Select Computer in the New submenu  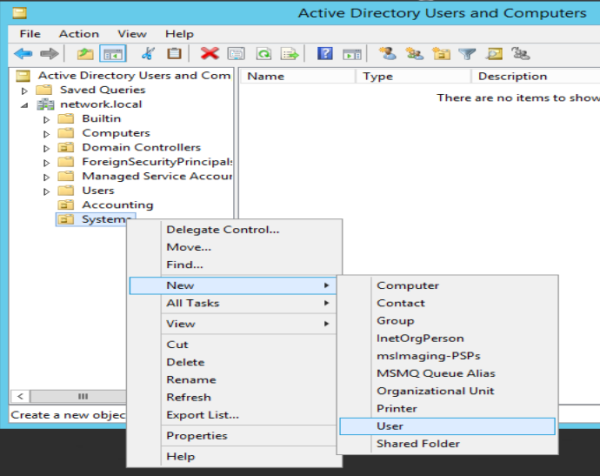tap(447, 285)
